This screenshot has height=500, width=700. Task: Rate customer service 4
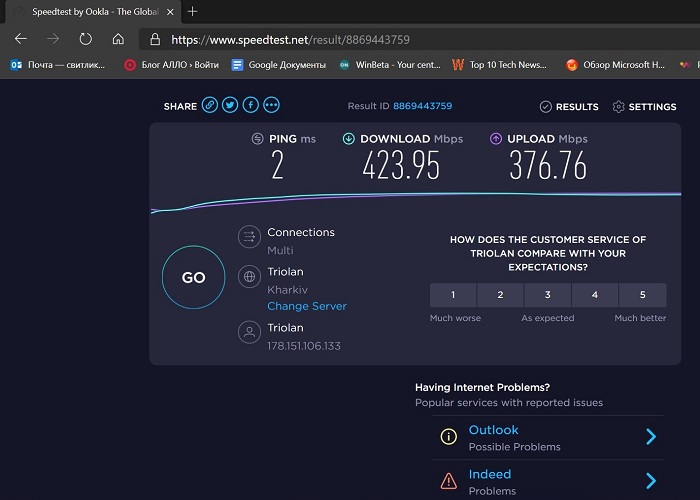point(595,295)
